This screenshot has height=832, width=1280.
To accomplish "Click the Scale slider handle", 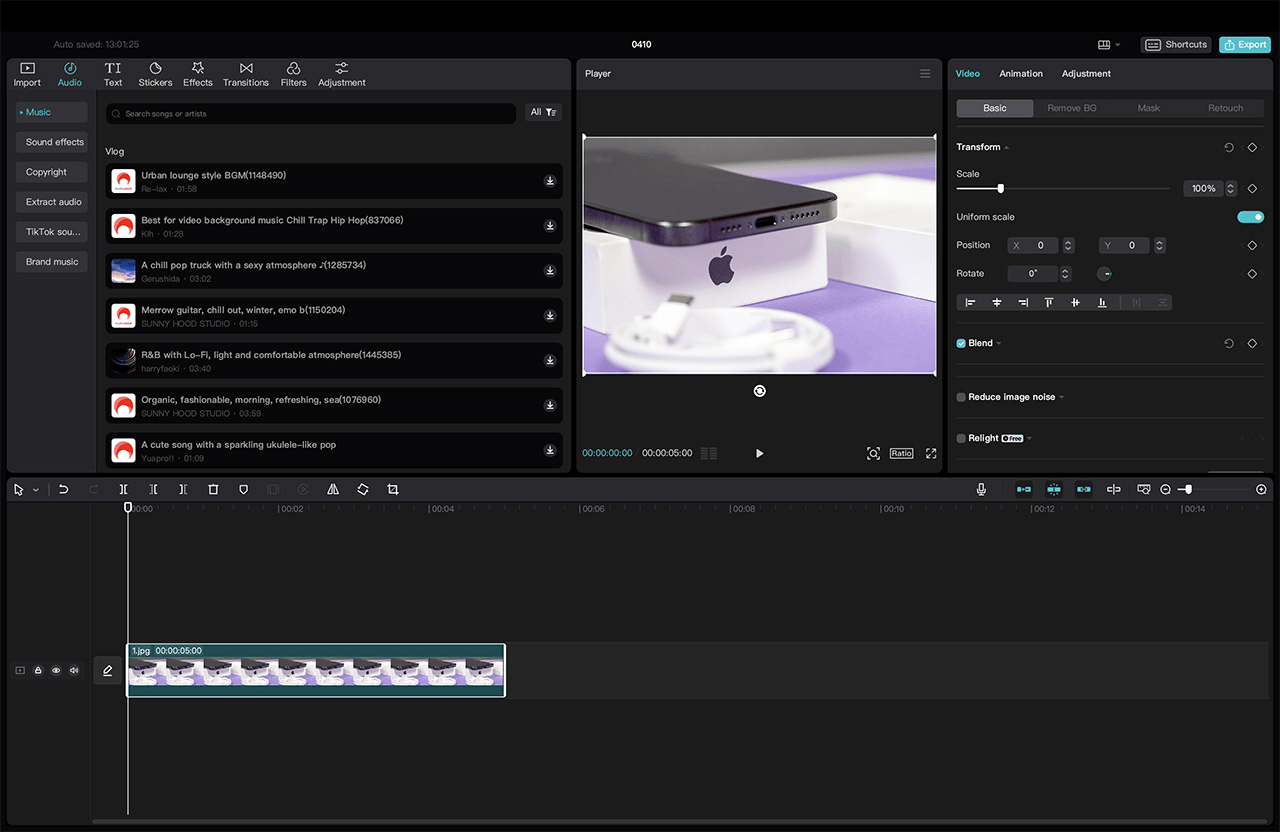I will 1000,188.
